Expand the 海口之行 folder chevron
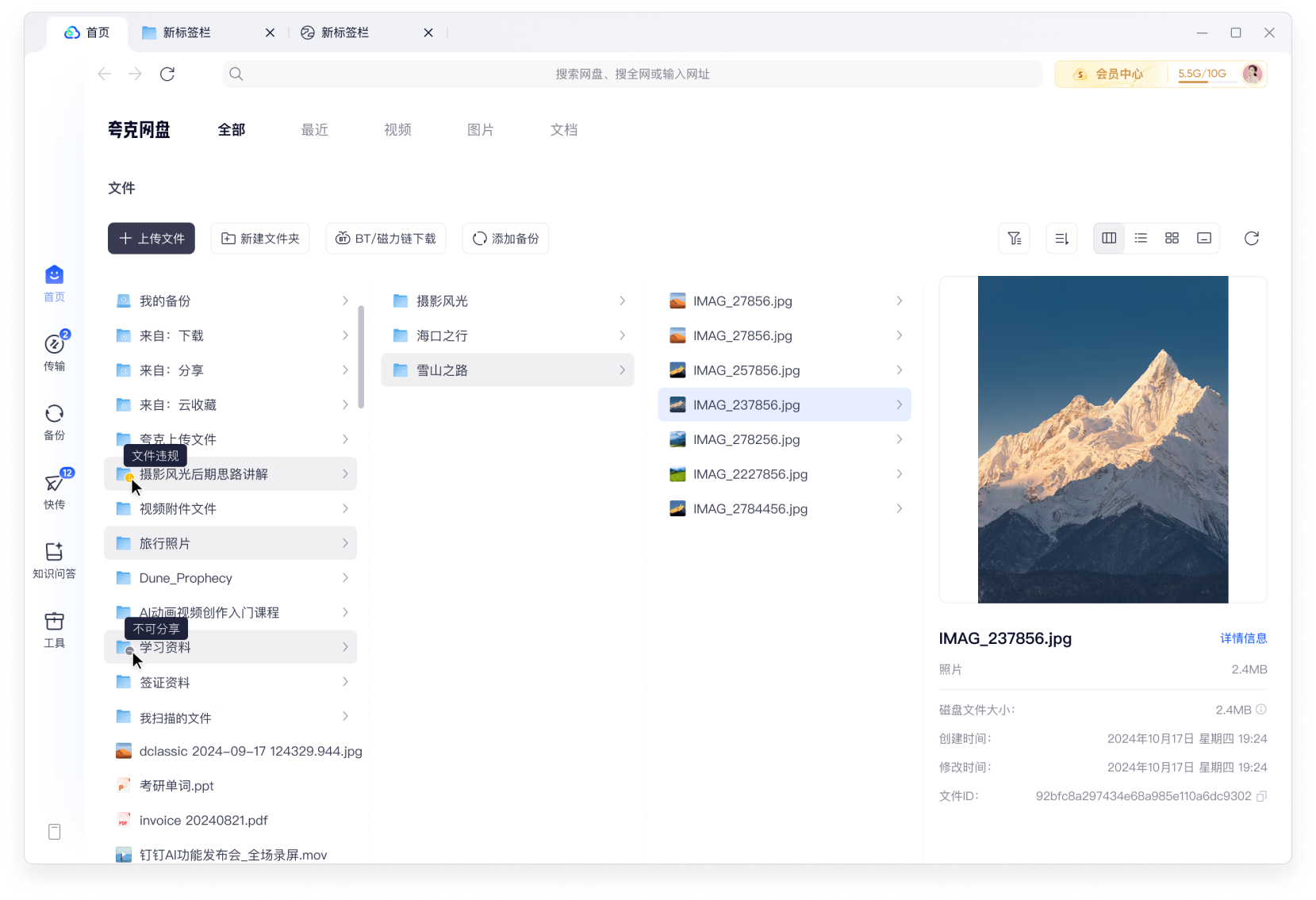1316x900 pixels. (x=622, y=335)
